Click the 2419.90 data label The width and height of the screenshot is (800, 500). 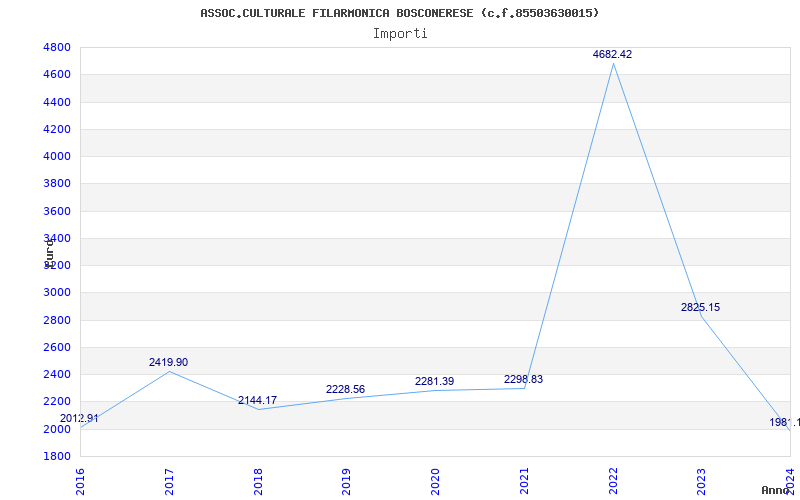coord(168,362)
